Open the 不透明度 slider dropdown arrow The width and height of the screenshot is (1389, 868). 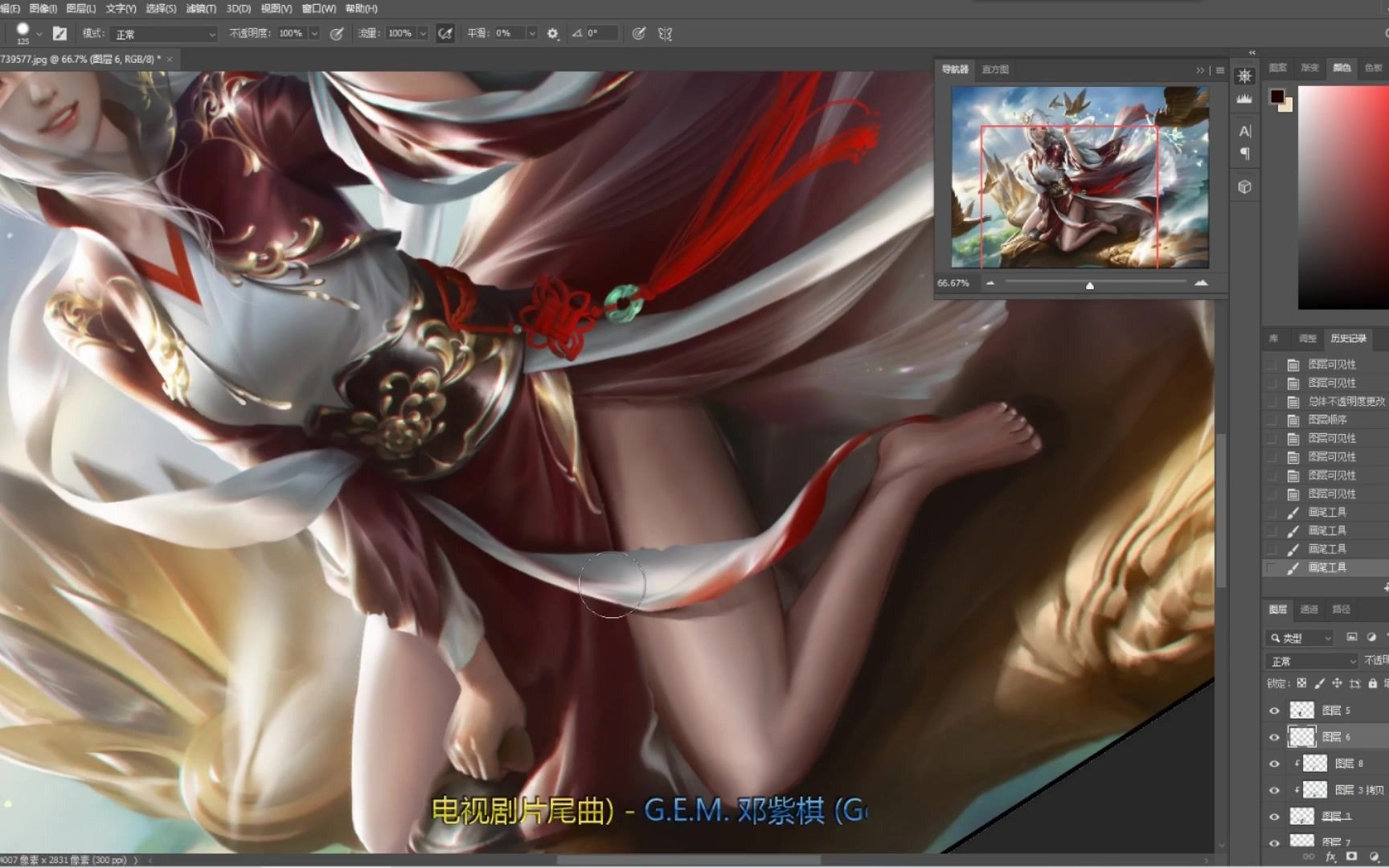314,34
